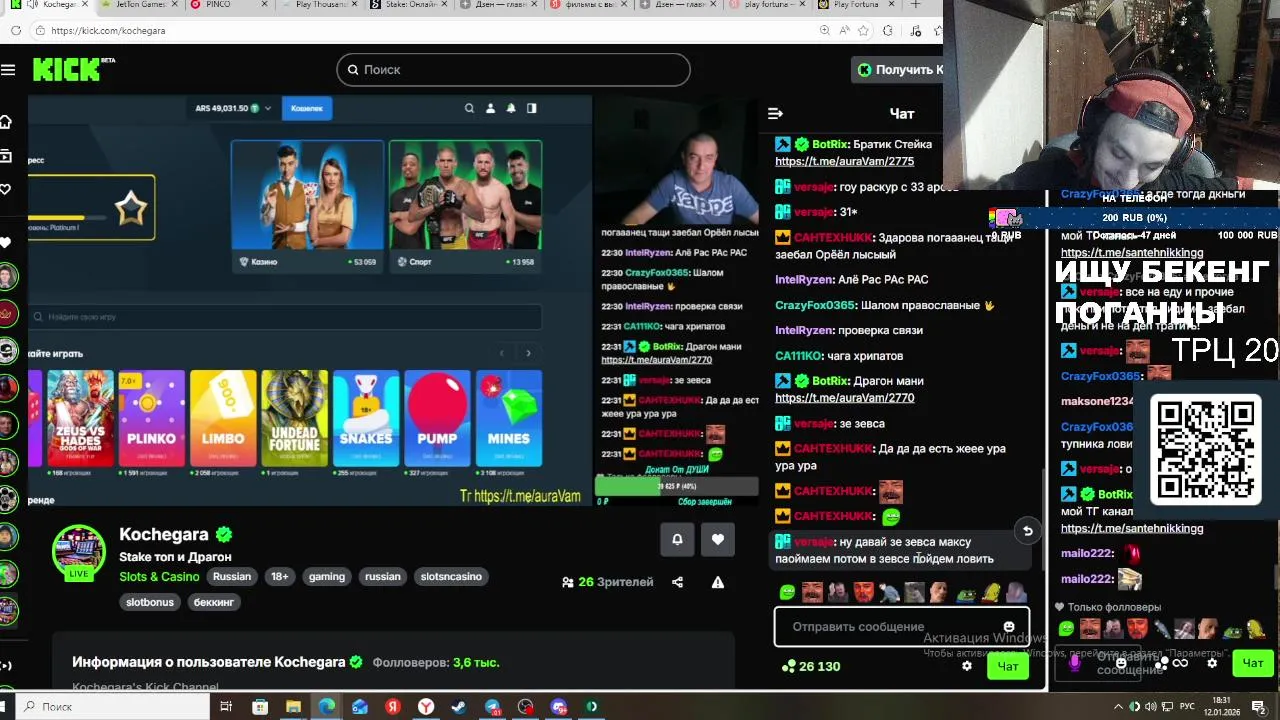Open Kochegara channel avatar with LIVE badge
Screen dimensions: 1280x720
pos(79,553)
